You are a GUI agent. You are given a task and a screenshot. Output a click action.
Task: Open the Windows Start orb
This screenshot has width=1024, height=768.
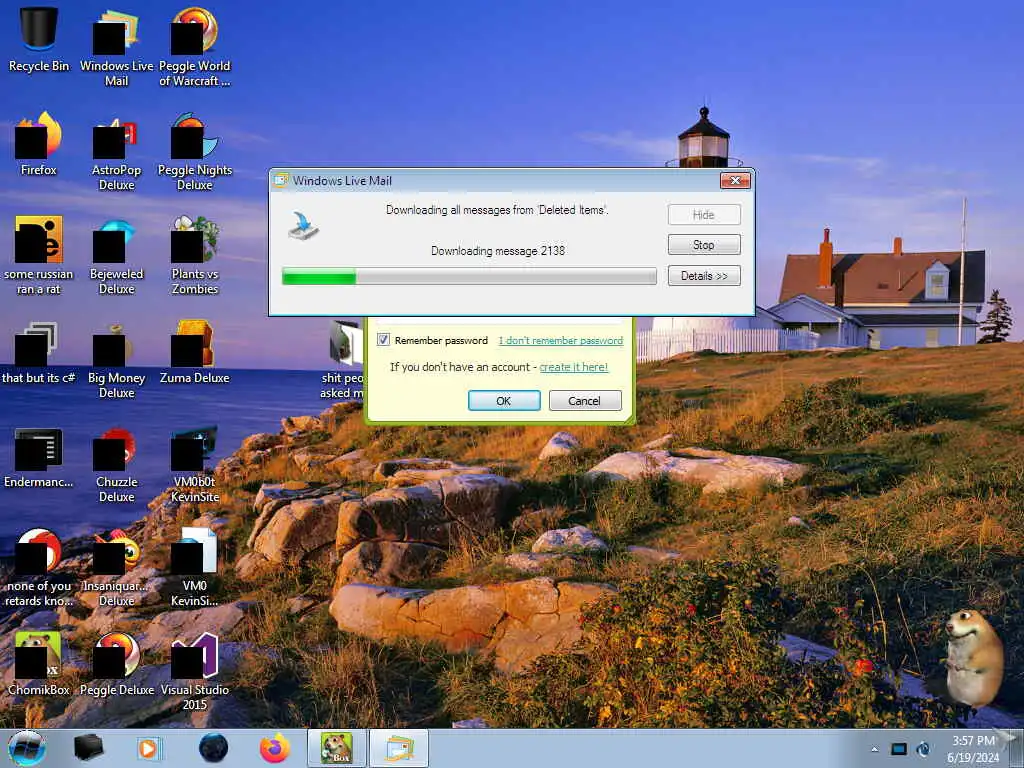pos(27,748)
